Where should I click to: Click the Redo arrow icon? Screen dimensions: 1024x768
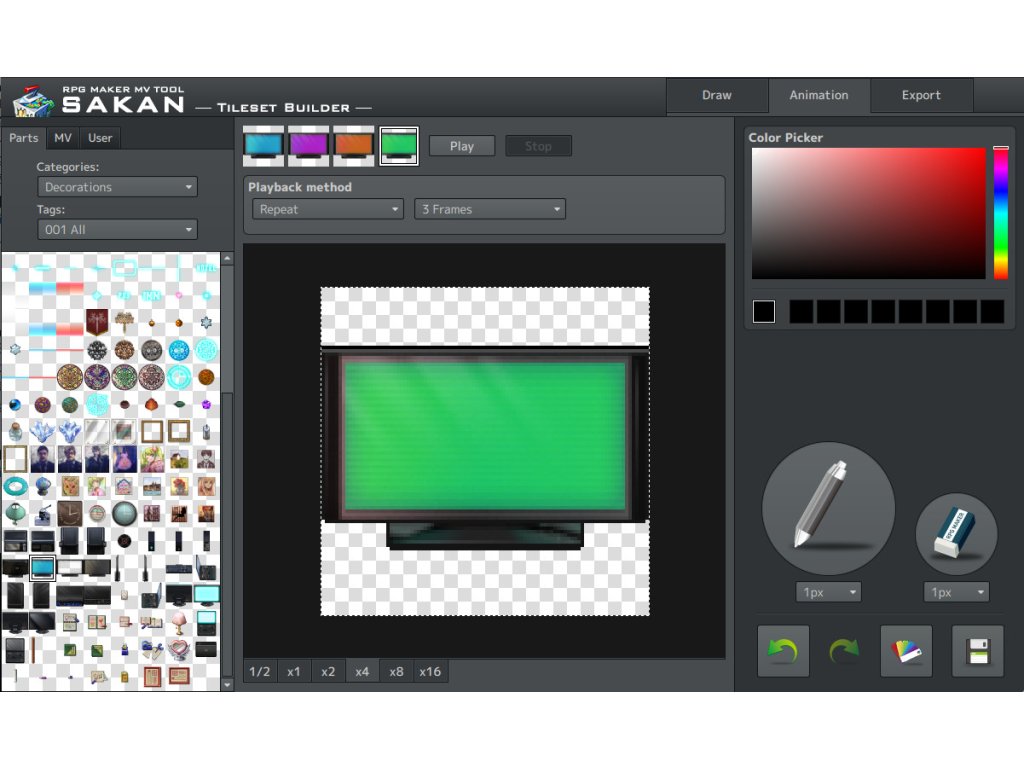coord(844,652)
